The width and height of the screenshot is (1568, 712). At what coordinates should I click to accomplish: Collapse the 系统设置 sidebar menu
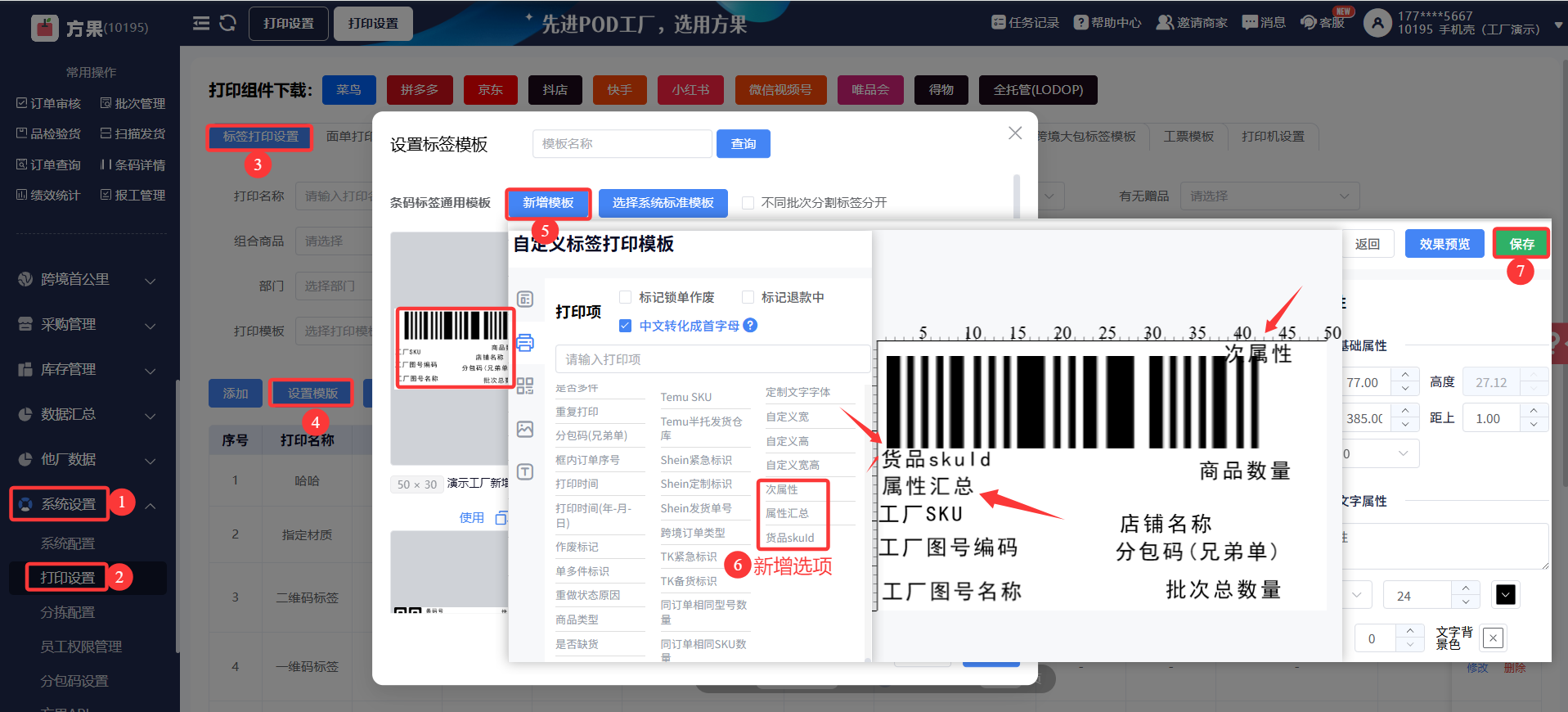pos(88,505)
